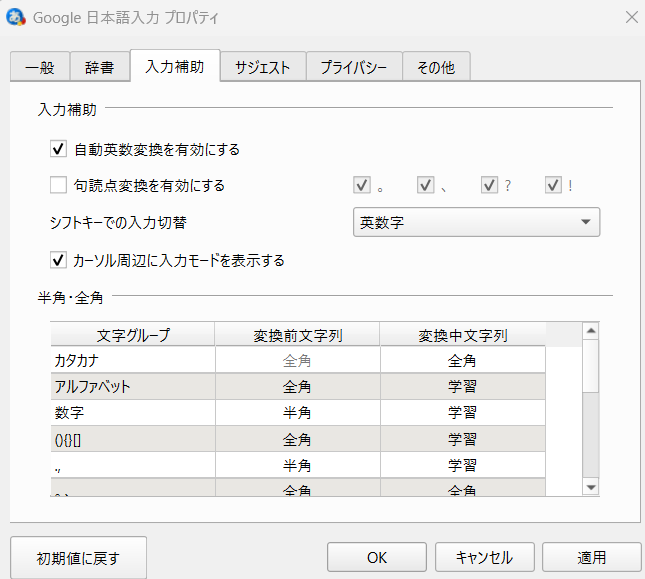Open the 辞書 tab
The height and width of the screenshot is (579, 645).
pos(100,67)
